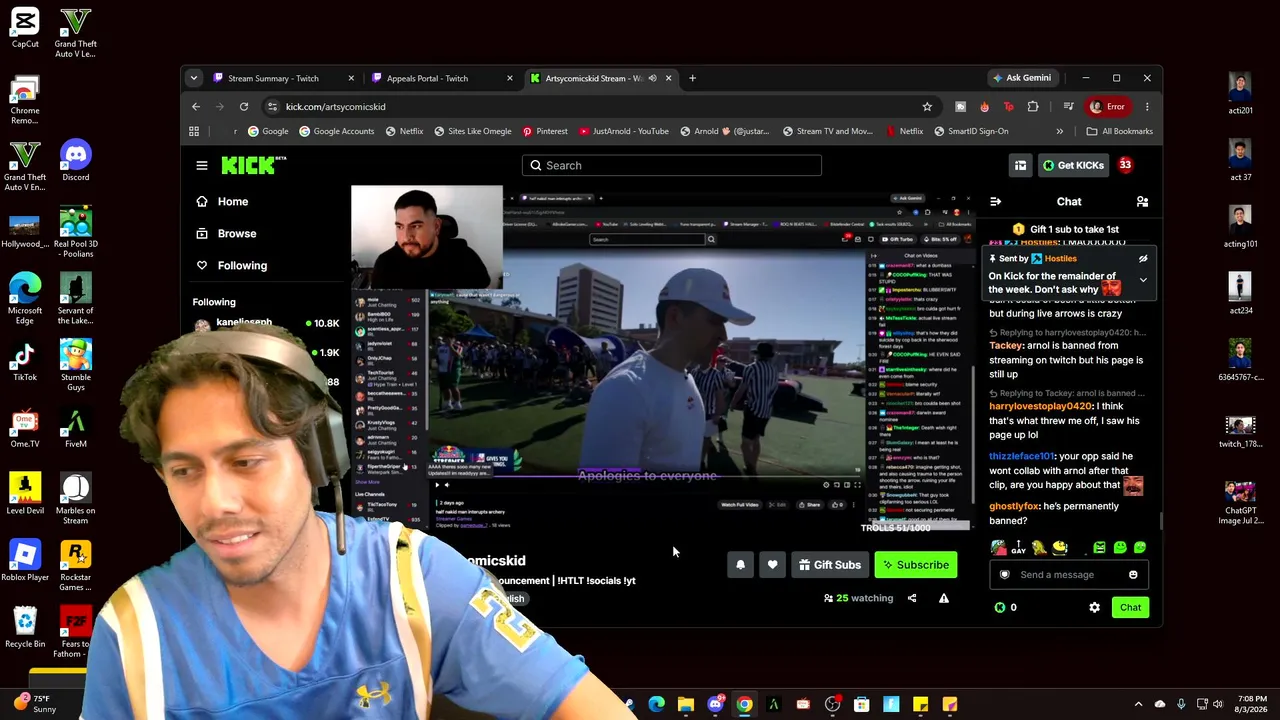This screenshot has width=1280, height=720.
Task: Open the Sites Like Omegle bookmark
Action: (x=472, y=131)
